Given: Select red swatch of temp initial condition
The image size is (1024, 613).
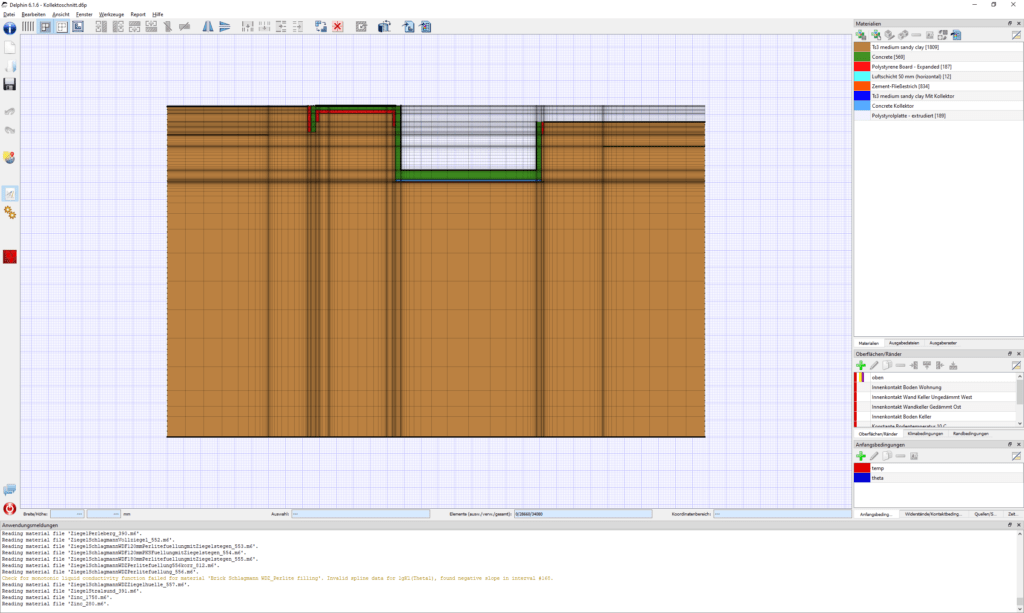Looking at the screenshot, I should point(862,468).
